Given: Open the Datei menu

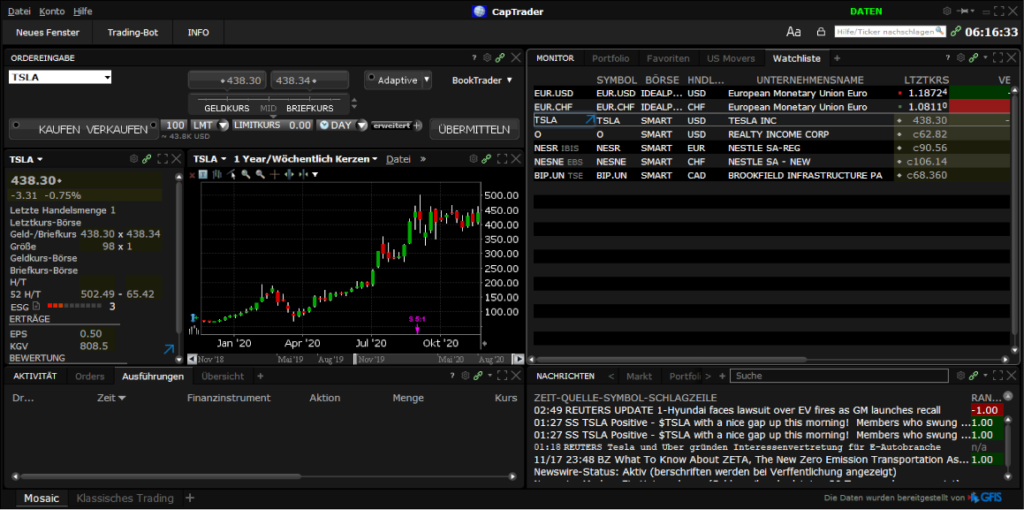Looking at the screenshot, I should click(x=19, y=11).
